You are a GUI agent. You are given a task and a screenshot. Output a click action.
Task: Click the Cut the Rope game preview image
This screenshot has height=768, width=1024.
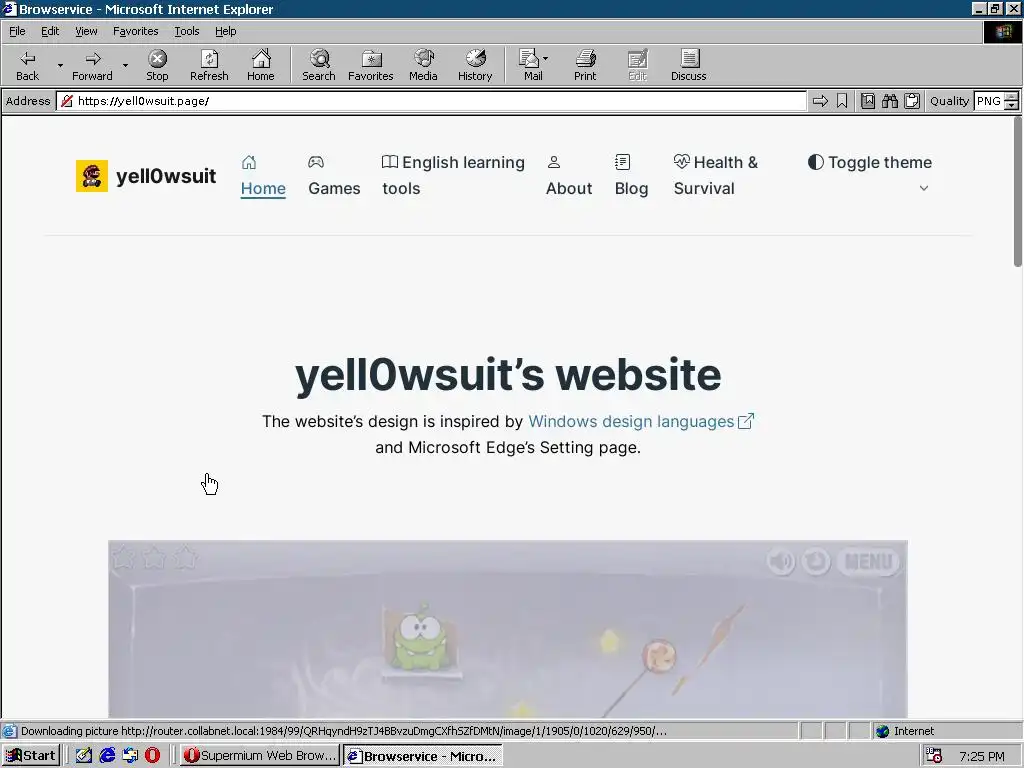507,629
